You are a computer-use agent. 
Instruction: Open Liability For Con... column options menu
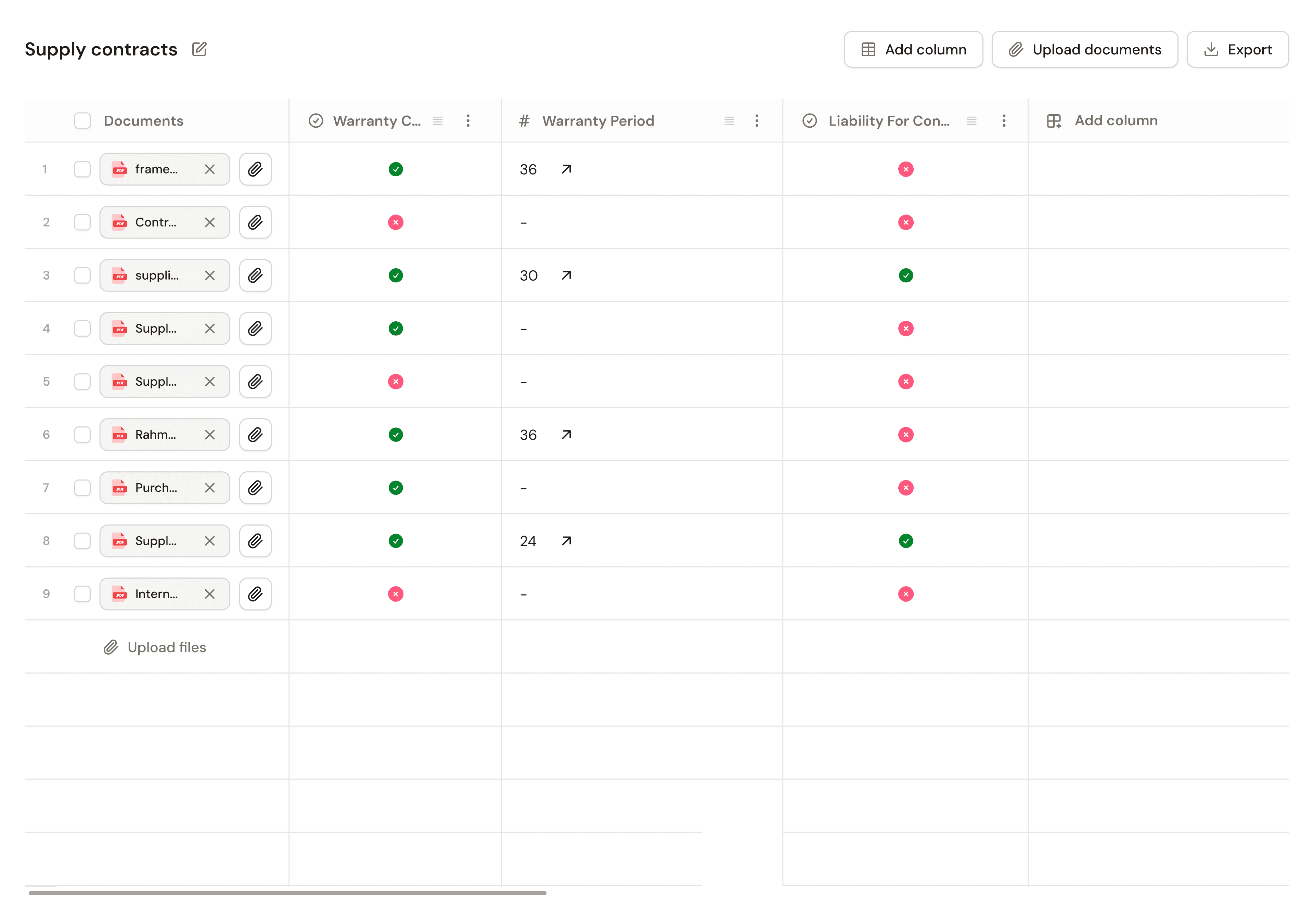[x=1003, y=121]
